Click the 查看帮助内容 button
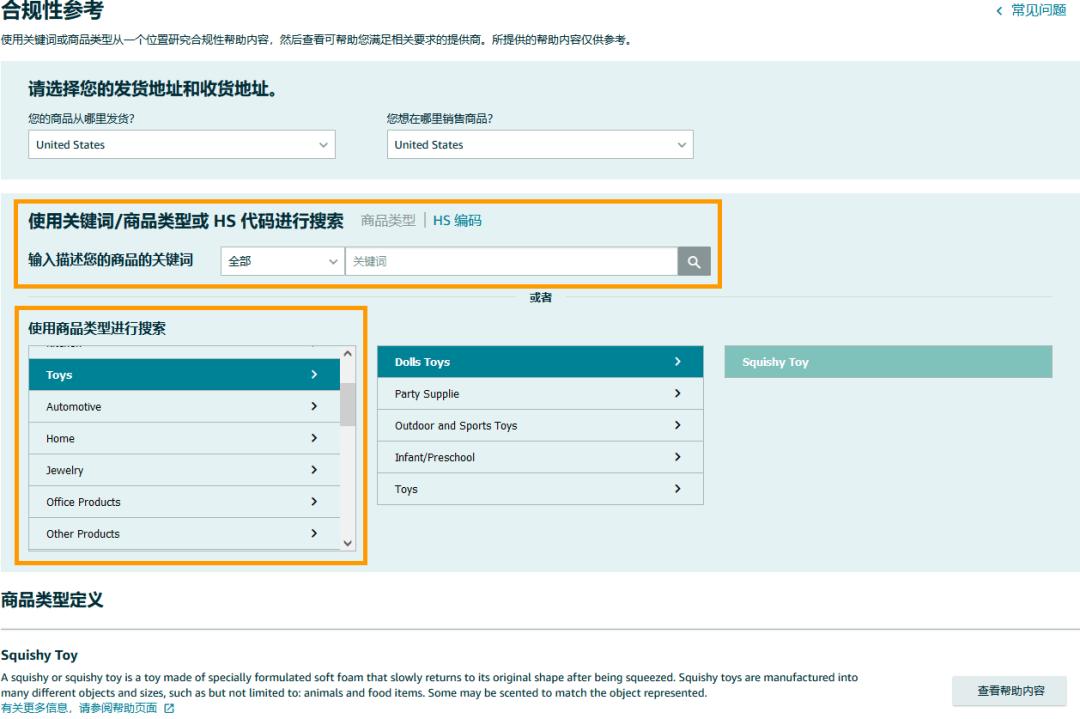Viewport: 1080px width, 719px height. click(1008, 691)
